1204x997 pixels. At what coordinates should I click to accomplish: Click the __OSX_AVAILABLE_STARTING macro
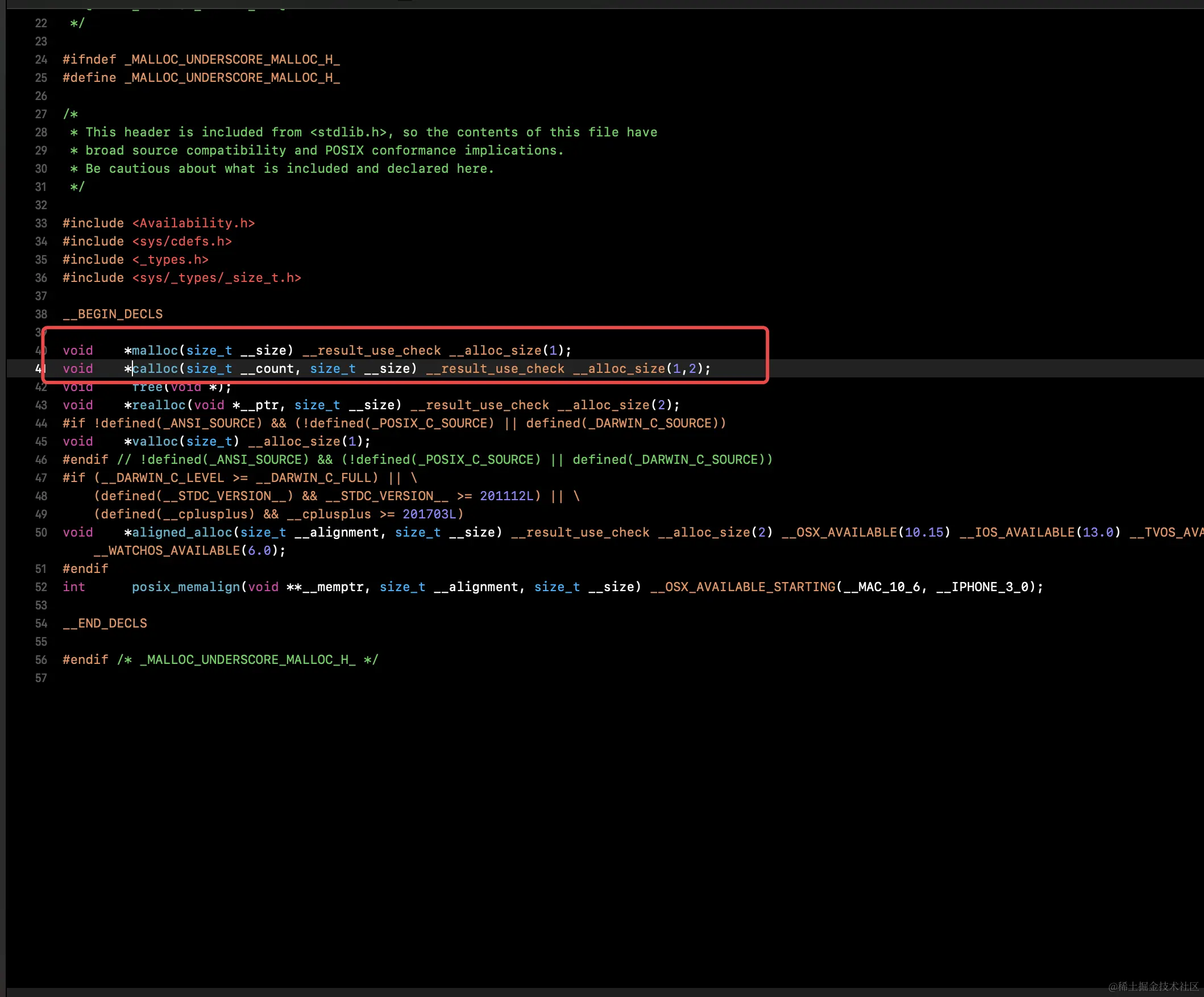tap(742, 587)
